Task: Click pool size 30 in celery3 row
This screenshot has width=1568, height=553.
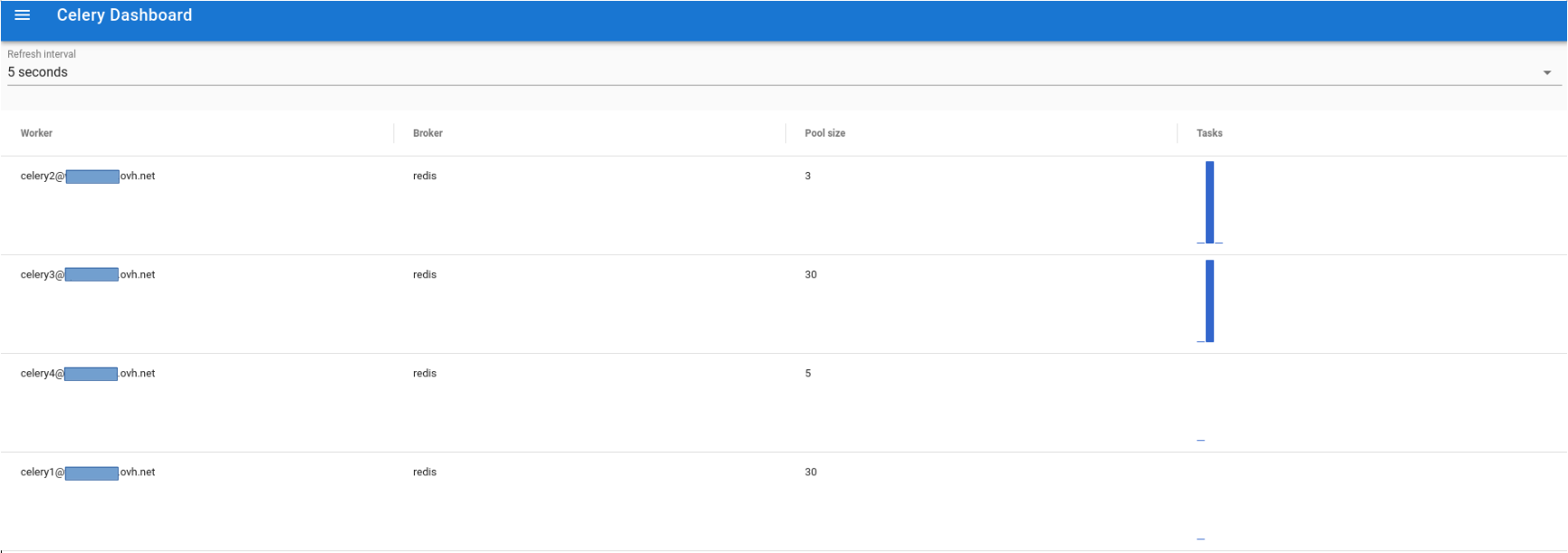Action: (x=811, y=275)
